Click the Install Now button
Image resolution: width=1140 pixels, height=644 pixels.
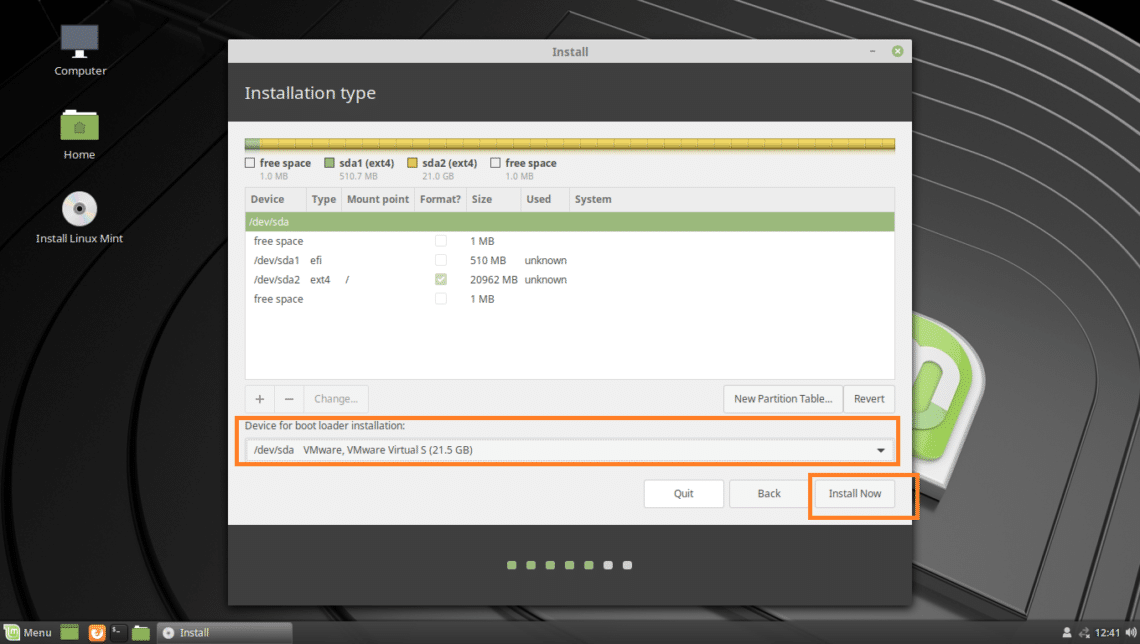tap(855, 493)
